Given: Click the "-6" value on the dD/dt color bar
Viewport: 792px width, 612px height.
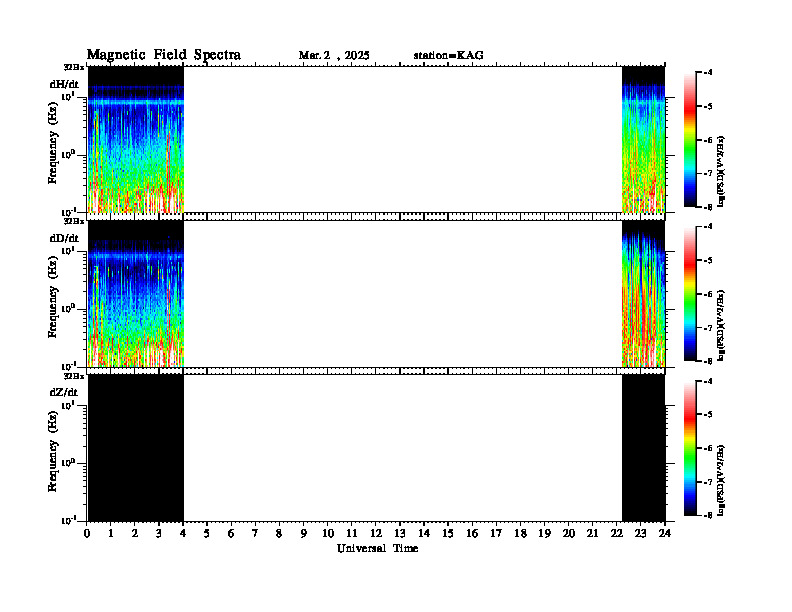Looking at the screenshot, I should point(708,294).
